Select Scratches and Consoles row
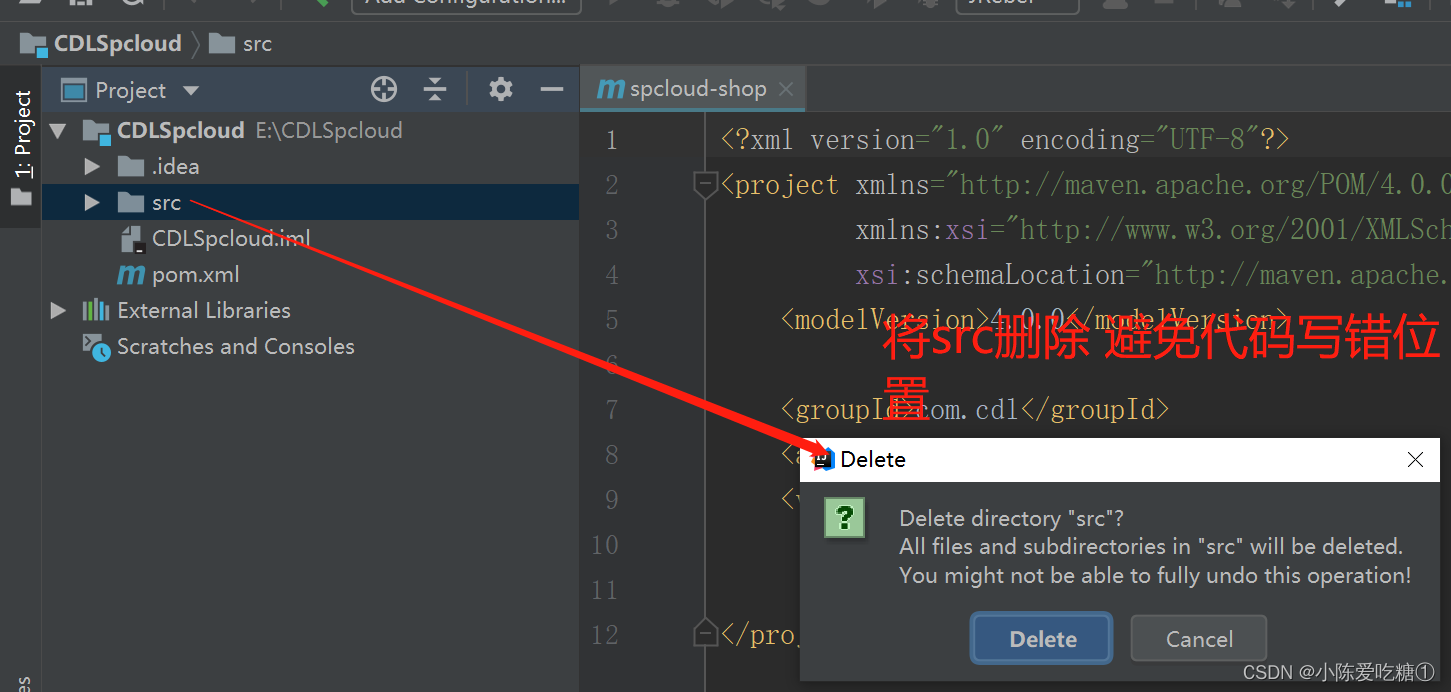Viewport: 1451px width, 692px height. click(310, 347)
